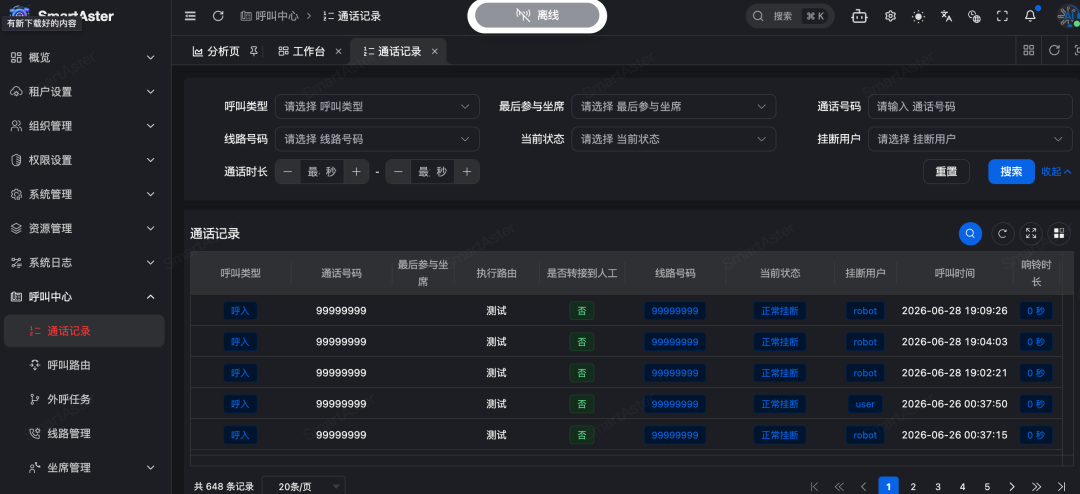Expand the 概览 sidebar menu

pos(84,58)
